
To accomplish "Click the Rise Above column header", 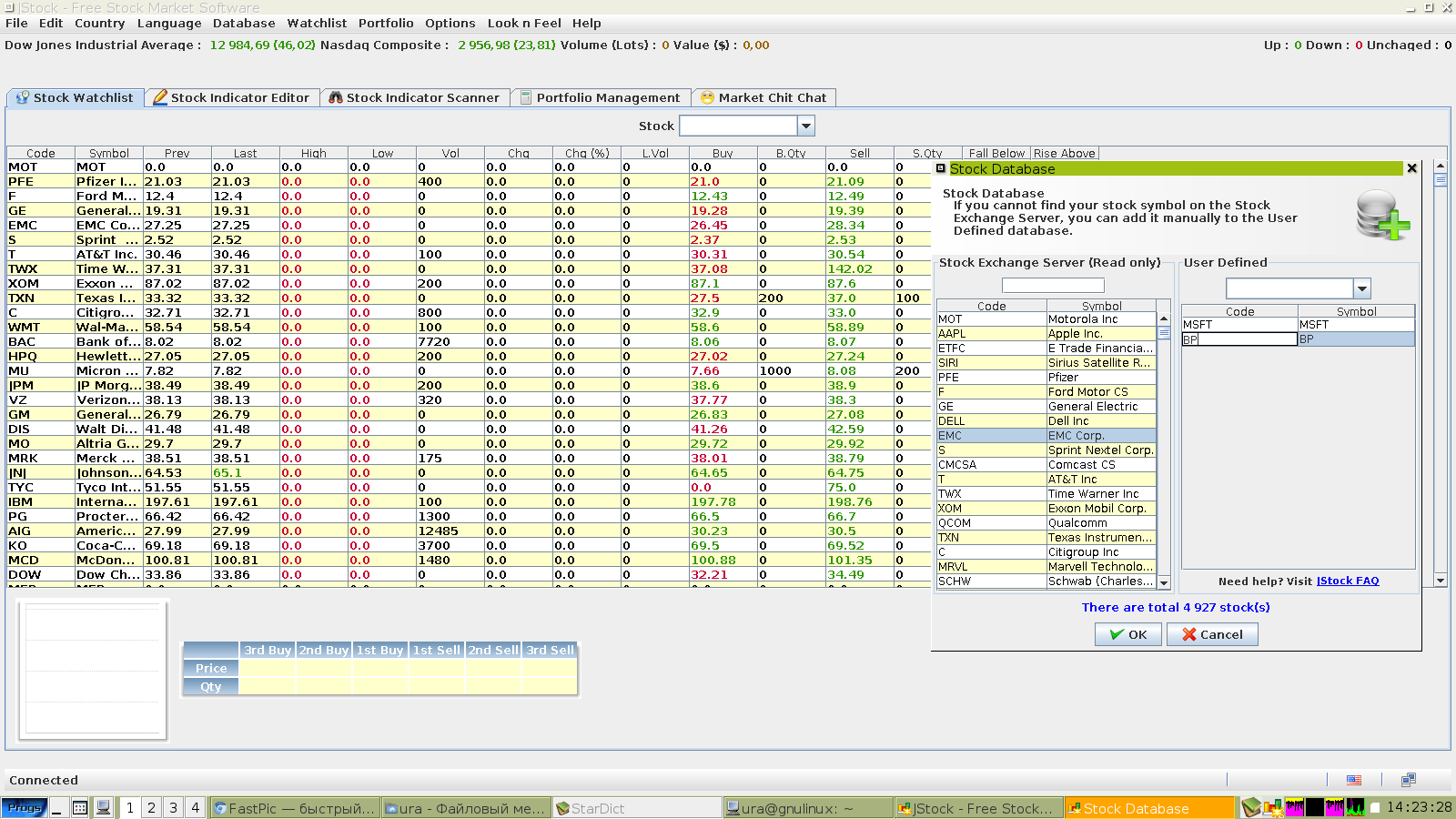I will 1065,154.
